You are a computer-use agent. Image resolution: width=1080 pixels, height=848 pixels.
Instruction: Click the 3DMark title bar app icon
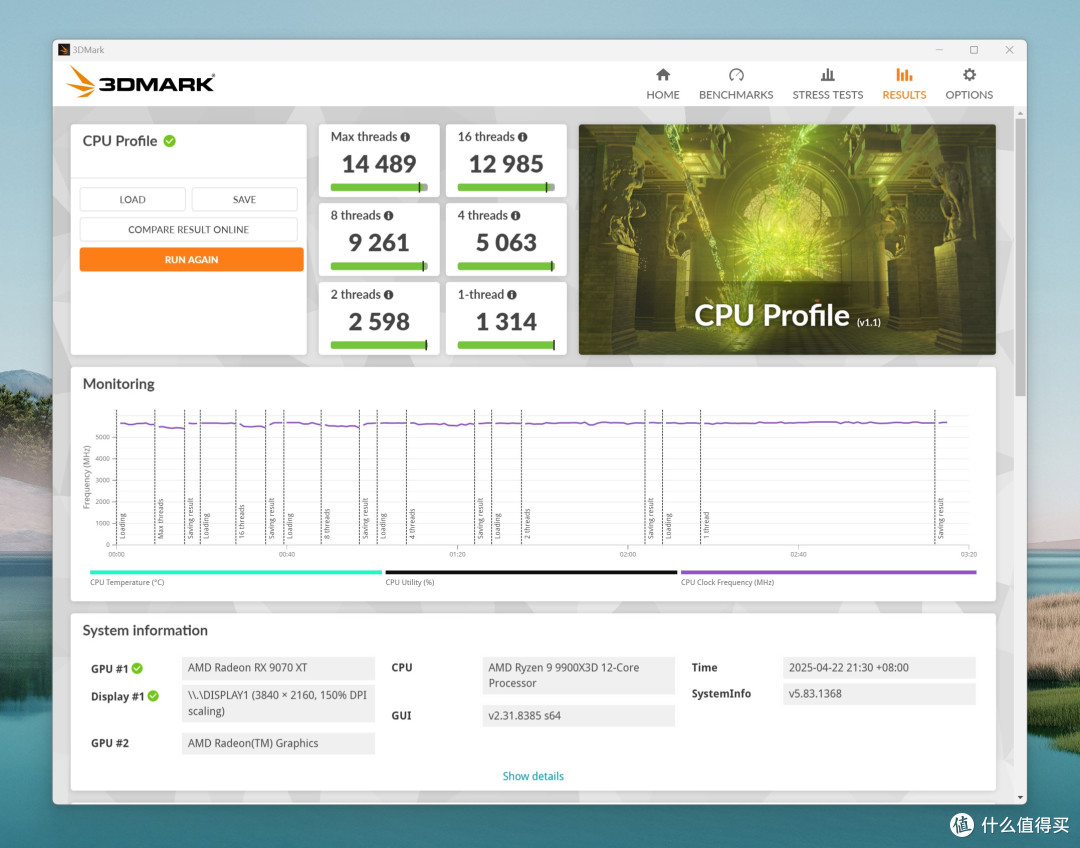pyautogui.click(x=63, y=50)
